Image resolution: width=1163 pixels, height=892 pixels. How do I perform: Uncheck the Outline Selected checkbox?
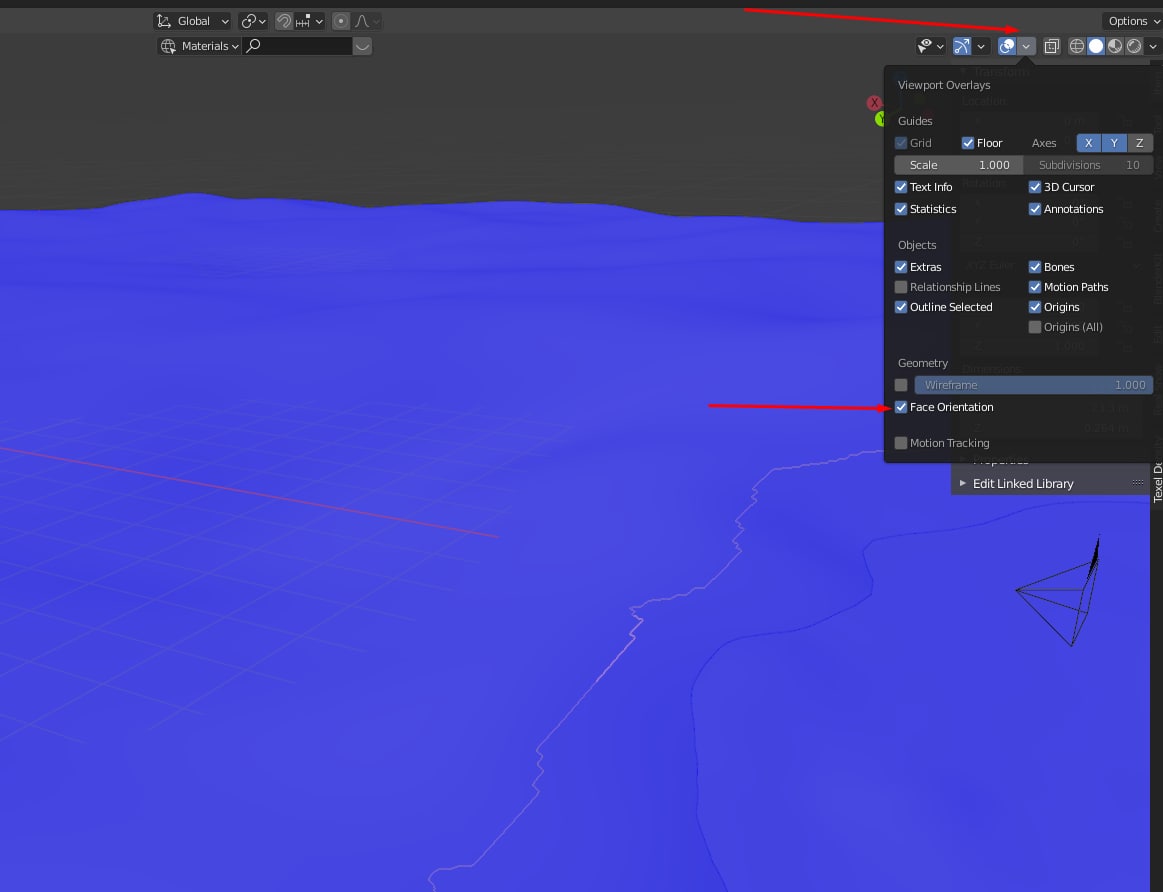coord(900,307)
